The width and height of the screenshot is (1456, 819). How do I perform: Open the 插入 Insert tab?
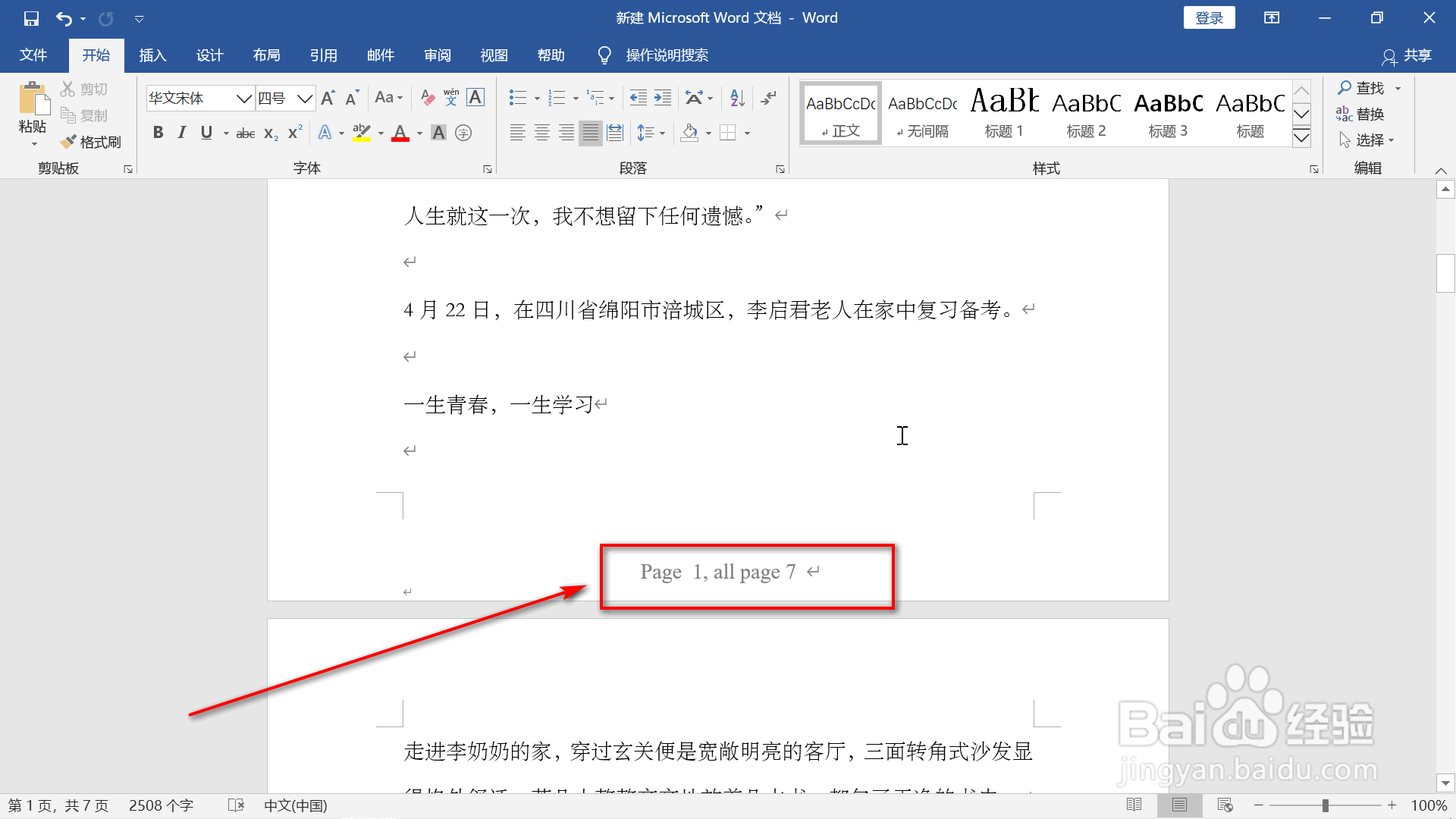click(152, 55)
